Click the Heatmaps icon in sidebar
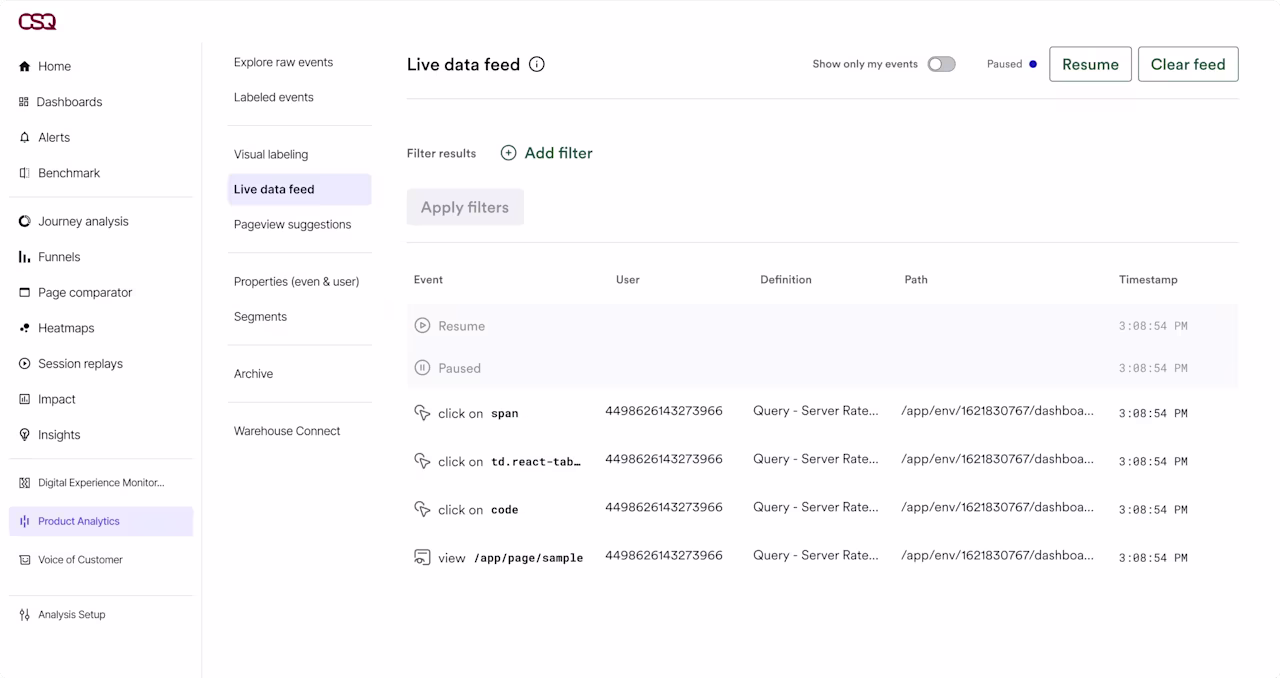1280x678 pixels. (x=25, y=328)
